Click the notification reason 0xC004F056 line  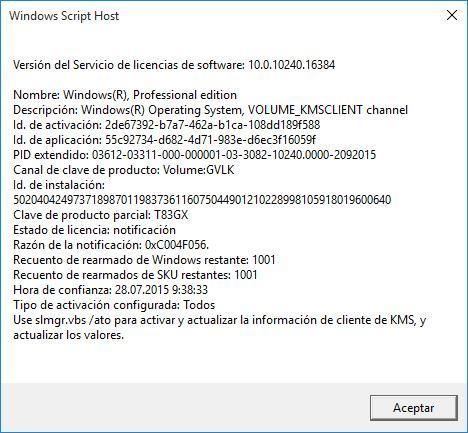111,245
